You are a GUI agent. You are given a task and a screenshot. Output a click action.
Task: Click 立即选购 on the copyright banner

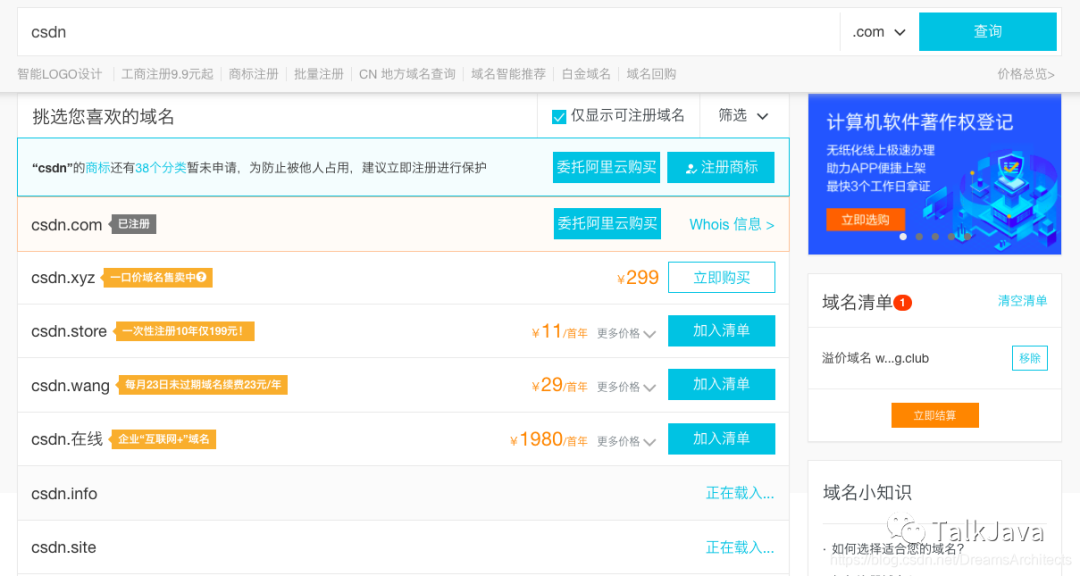coord(865,220)
